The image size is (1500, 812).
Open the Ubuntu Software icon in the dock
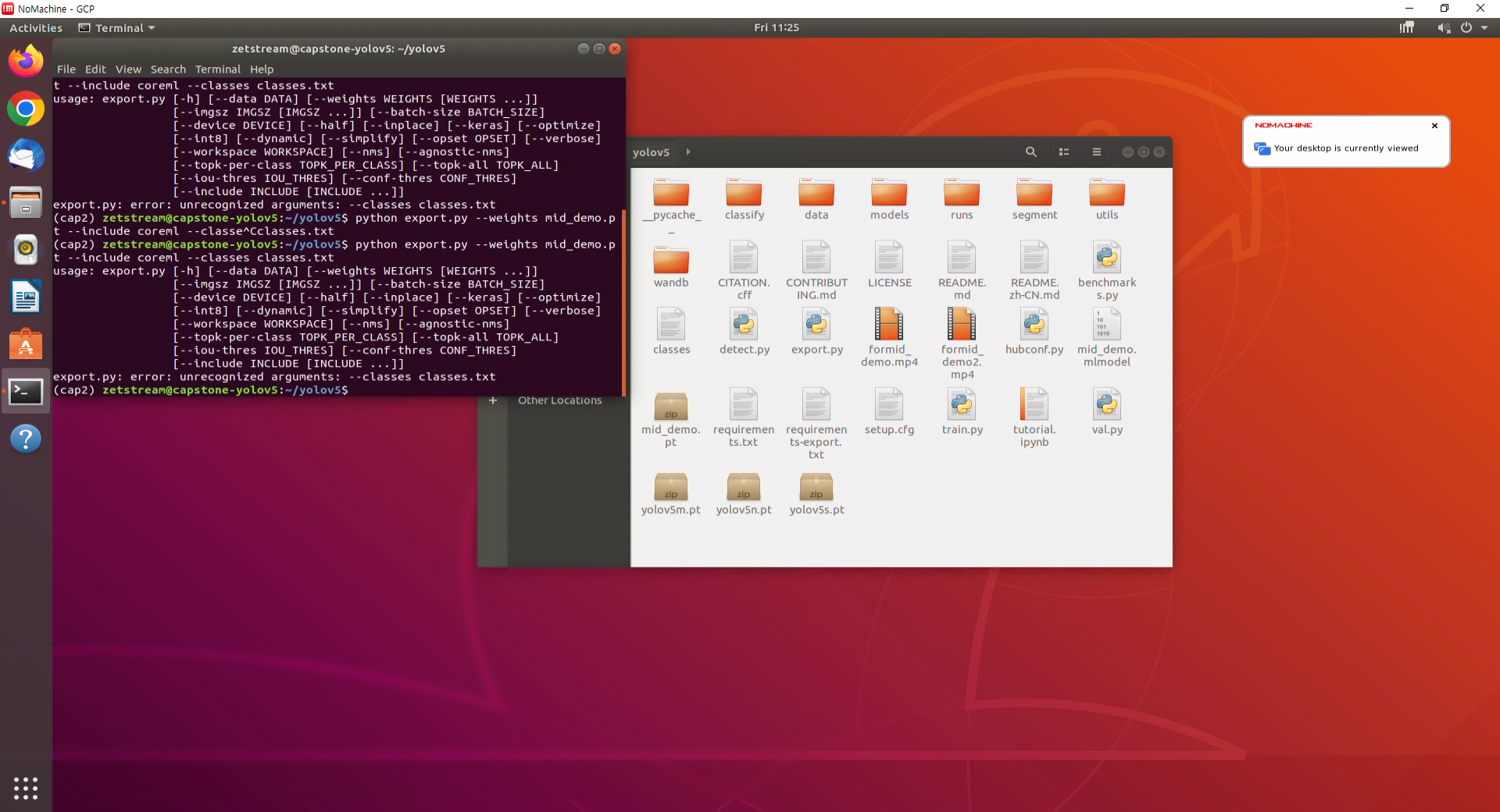[x=26, y=344]
